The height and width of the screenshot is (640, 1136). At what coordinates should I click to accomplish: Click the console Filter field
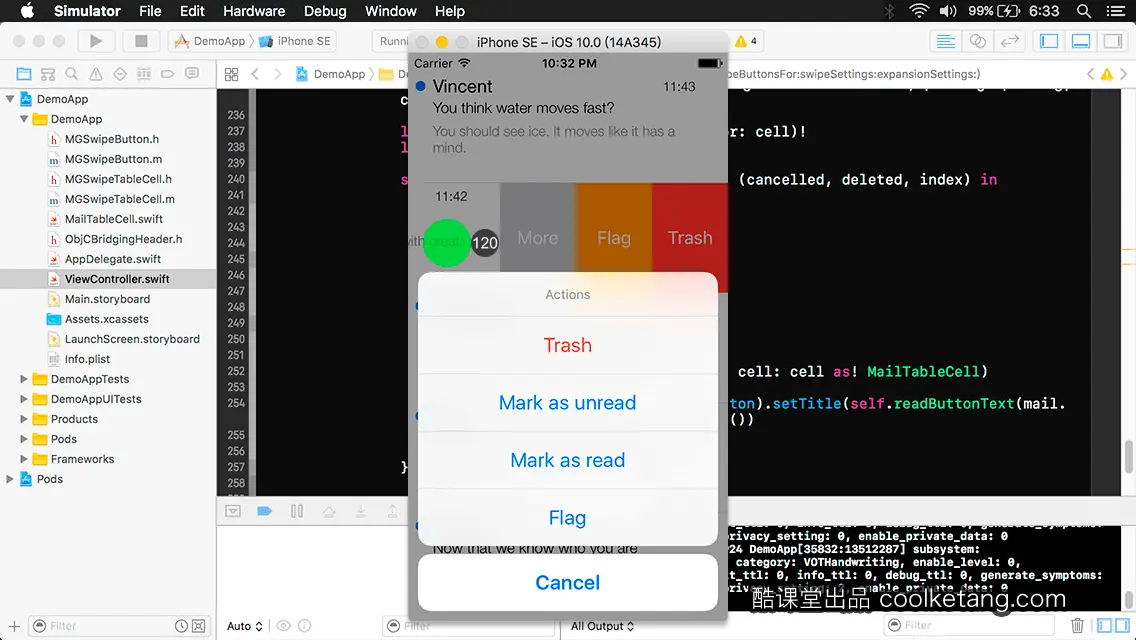tap(969, 625)
